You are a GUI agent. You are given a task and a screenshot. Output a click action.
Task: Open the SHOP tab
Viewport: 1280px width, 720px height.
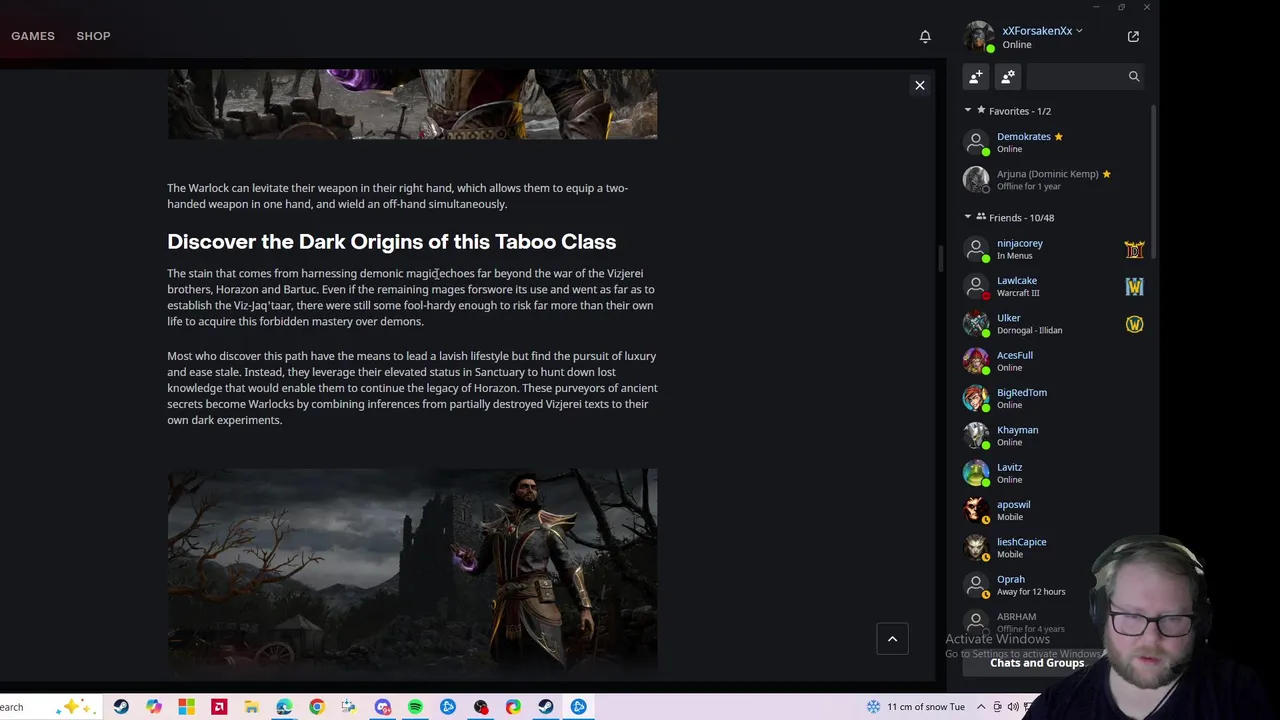93,36
